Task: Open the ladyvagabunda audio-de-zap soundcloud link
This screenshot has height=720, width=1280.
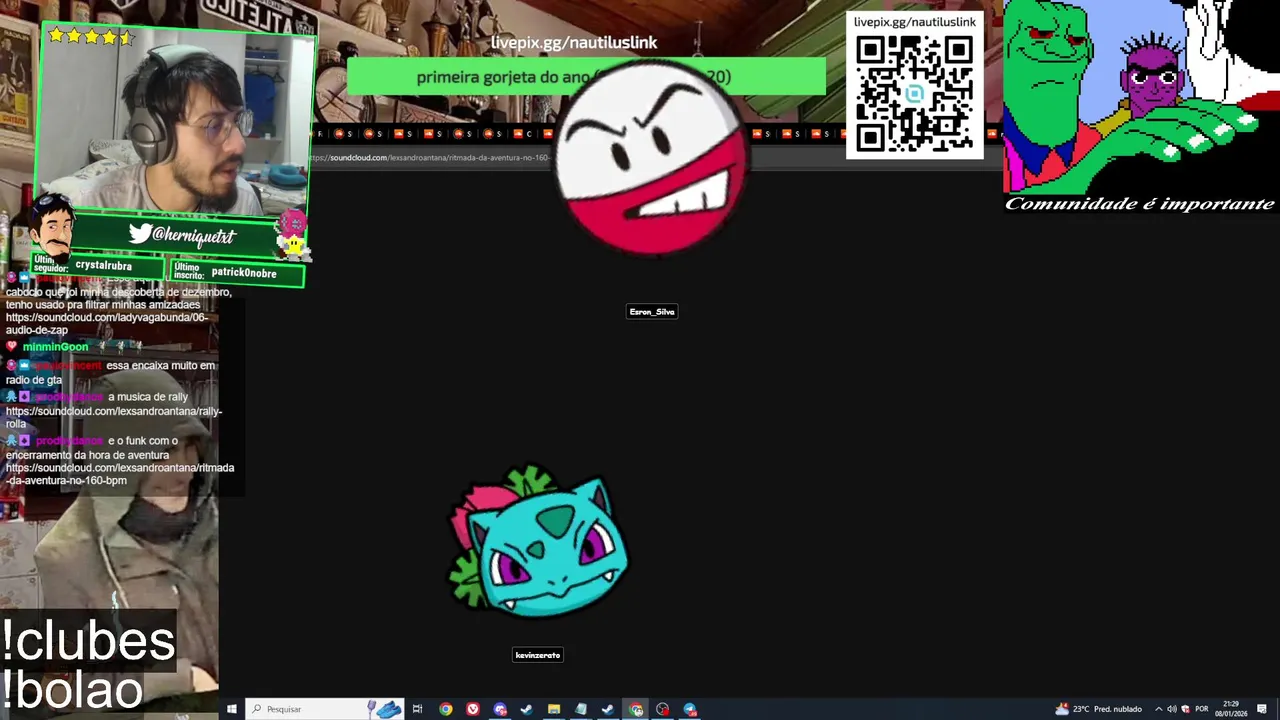Action: click(107, 324)
